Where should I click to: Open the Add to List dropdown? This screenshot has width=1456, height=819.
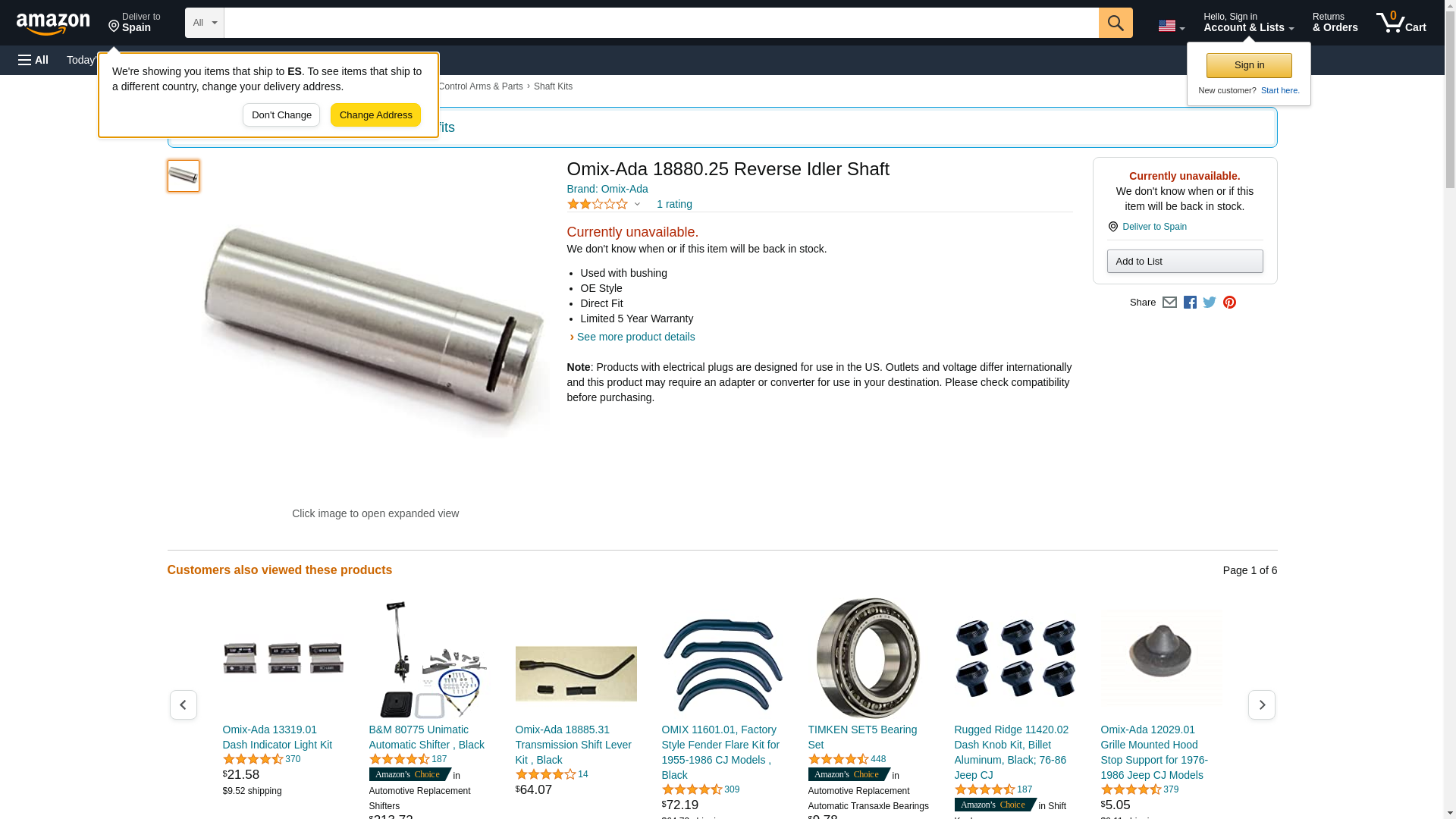[x=1185, y=262]
